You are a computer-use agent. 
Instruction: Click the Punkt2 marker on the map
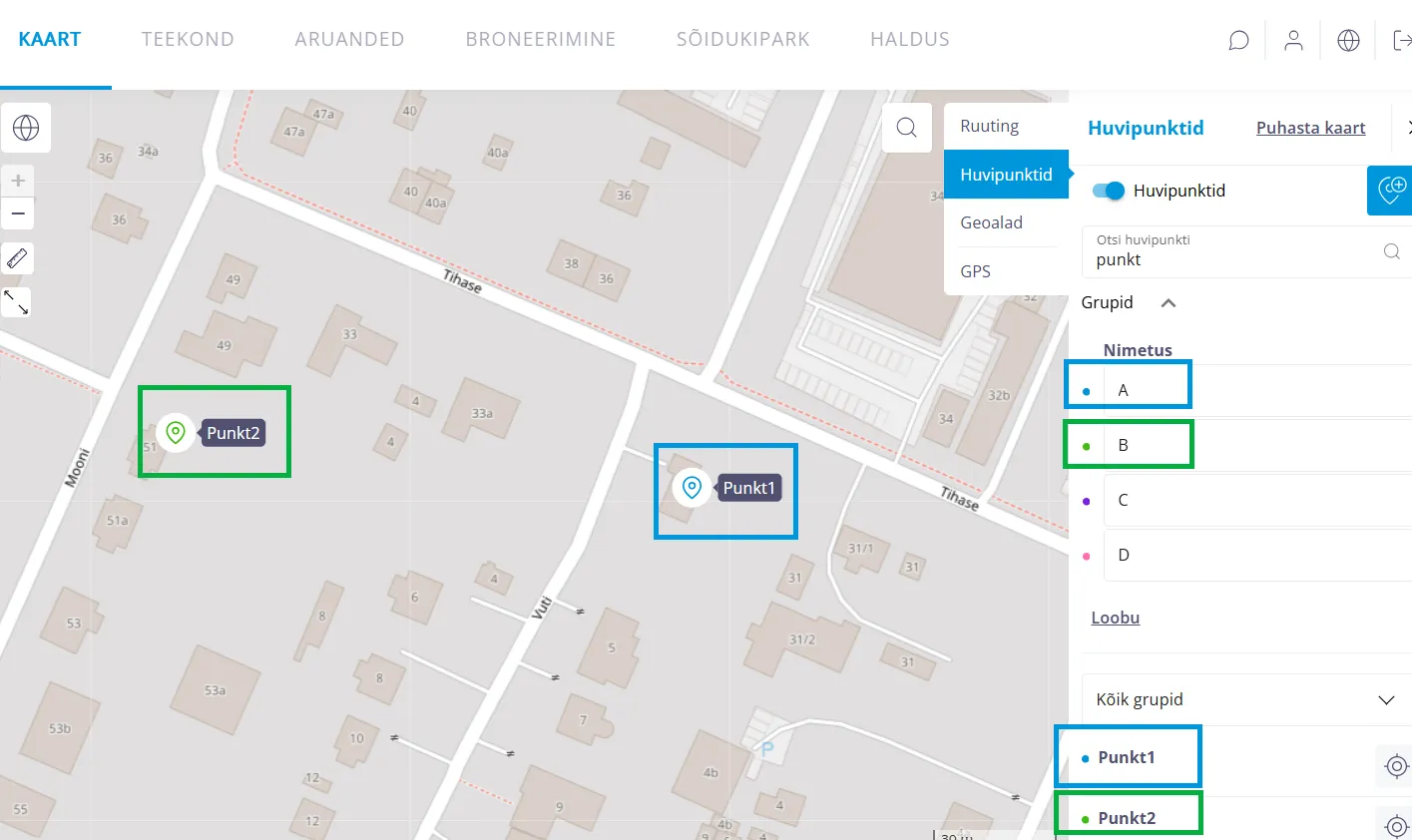coord(176,433)
